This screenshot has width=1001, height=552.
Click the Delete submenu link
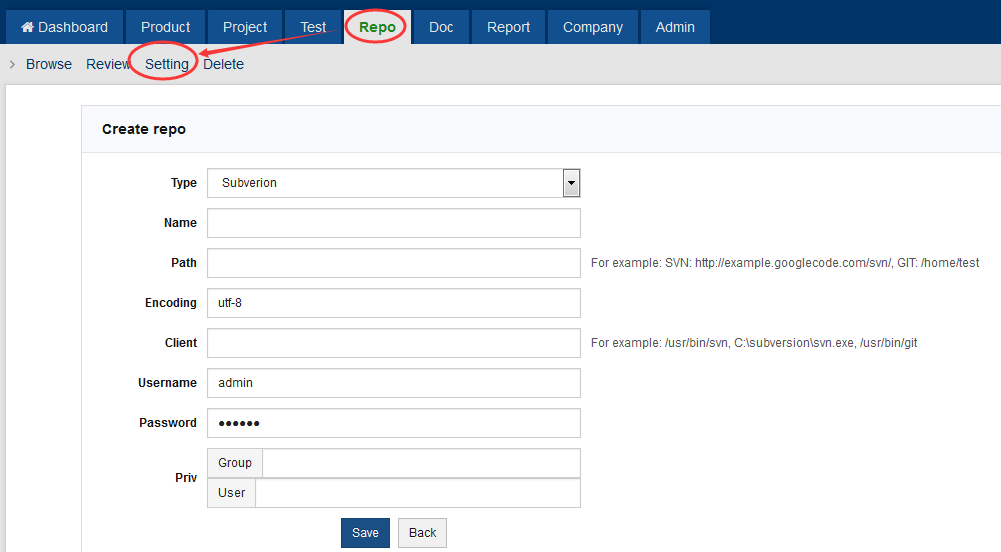(x=223, y=64)
